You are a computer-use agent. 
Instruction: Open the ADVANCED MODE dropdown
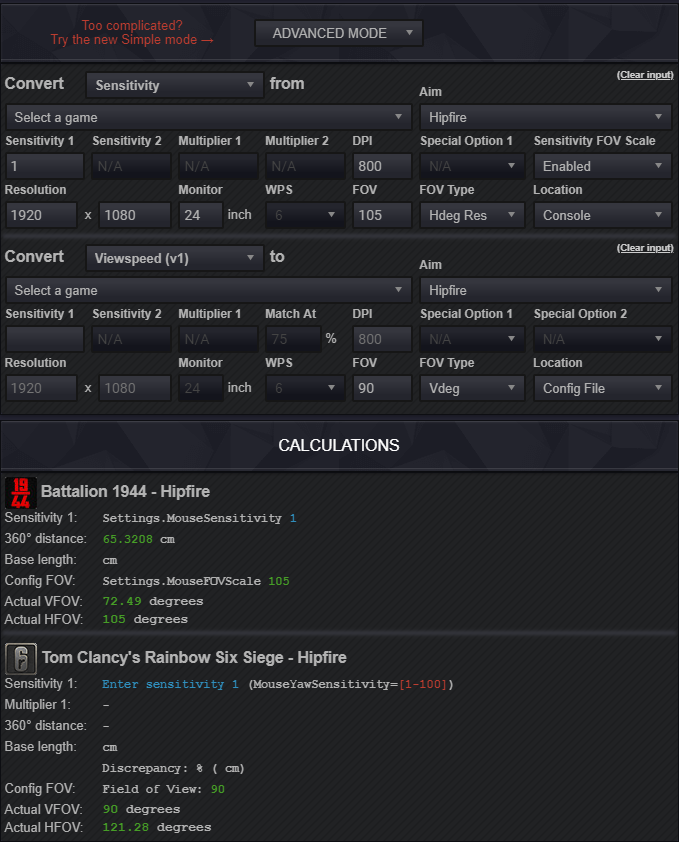[338, 33]
